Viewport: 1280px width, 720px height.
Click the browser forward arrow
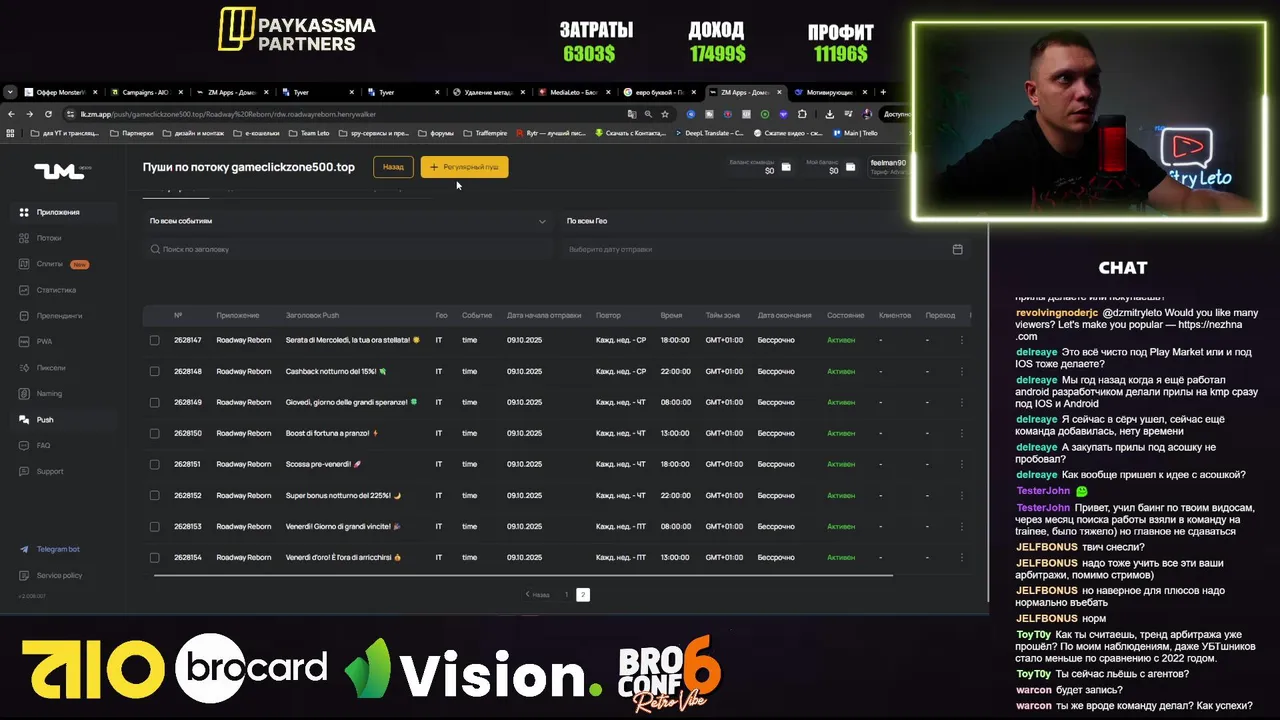pyautogui.click(x=29, y=114)
